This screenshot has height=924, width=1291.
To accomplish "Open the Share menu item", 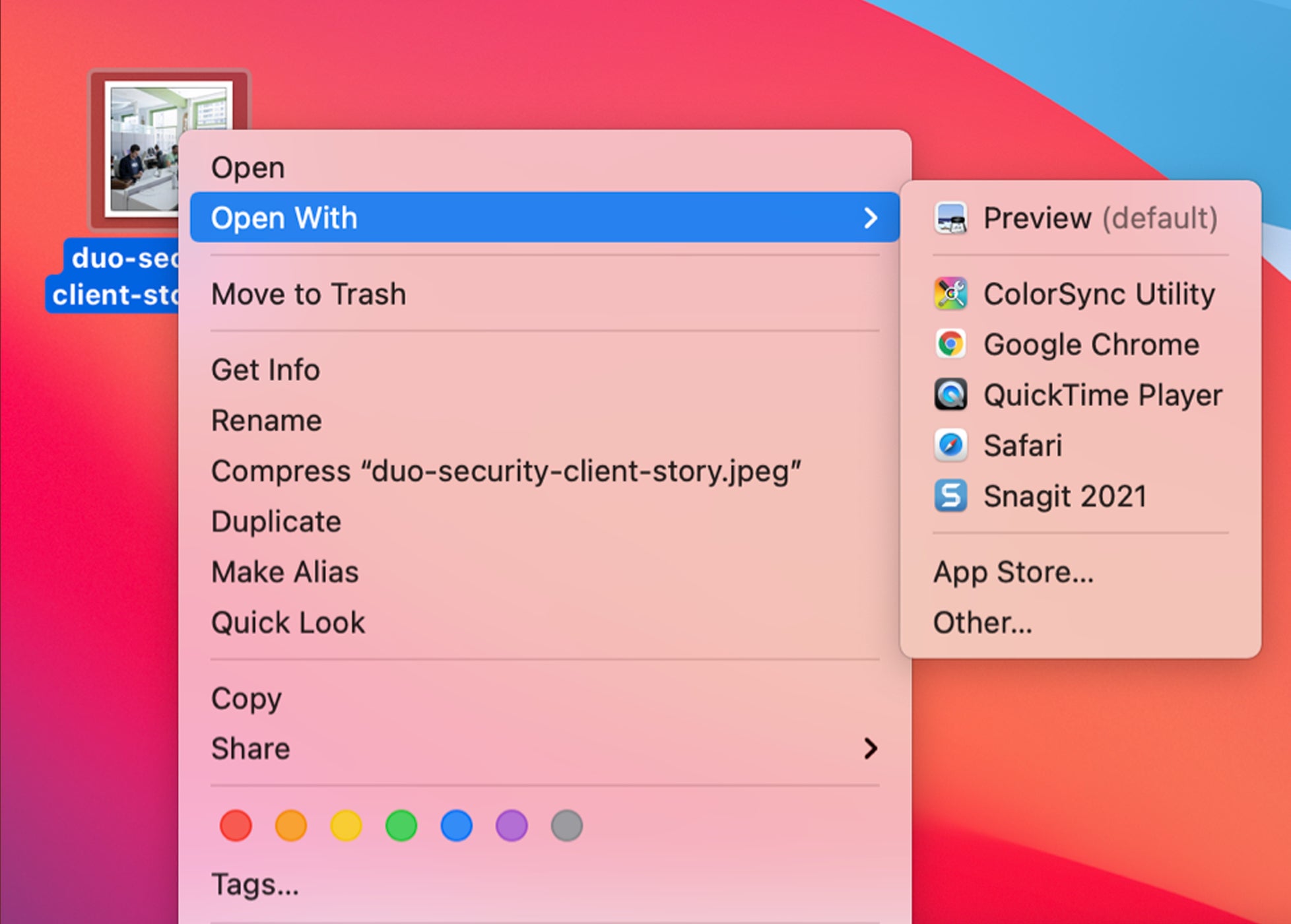I will coord(545,748).
